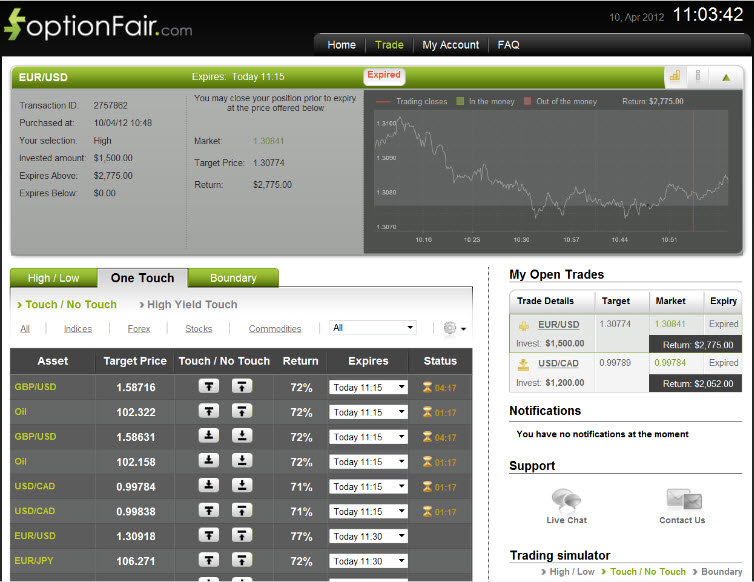Click the info icon in EUR/USD panel header
This screenshot has height=582, width=754.
(698, 76)
